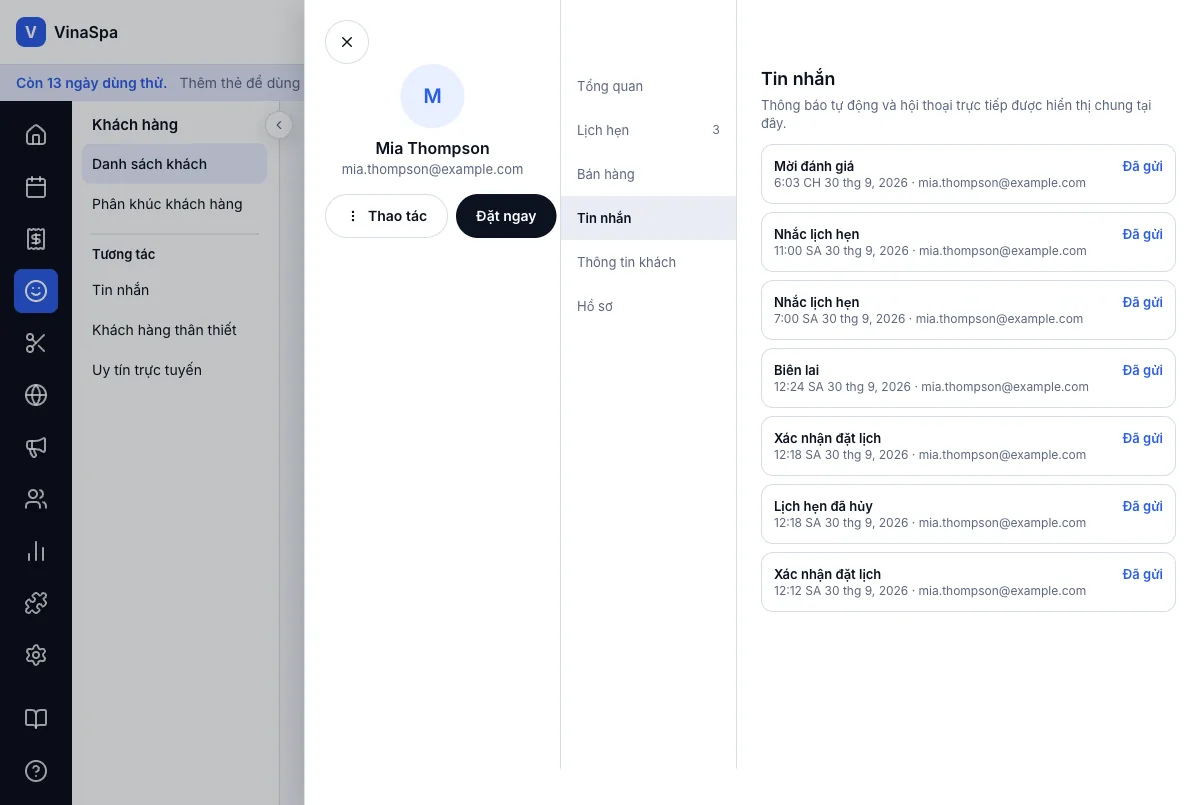Viewport: 1200px width, 805px height.
Task: Open Phân khúc khách hàng in side menu
Action: tap(174, 204)
